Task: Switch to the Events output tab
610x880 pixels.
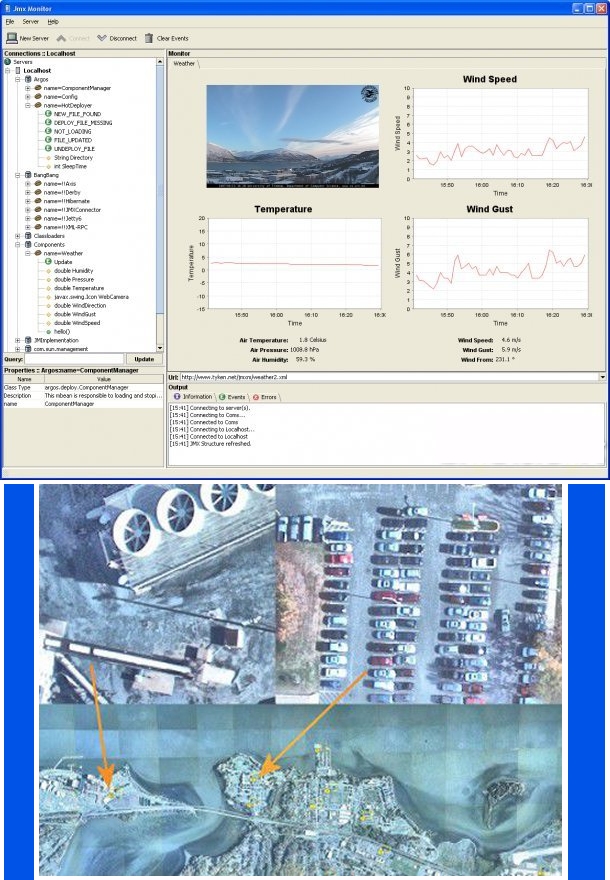Action: (x=233, y=397)
